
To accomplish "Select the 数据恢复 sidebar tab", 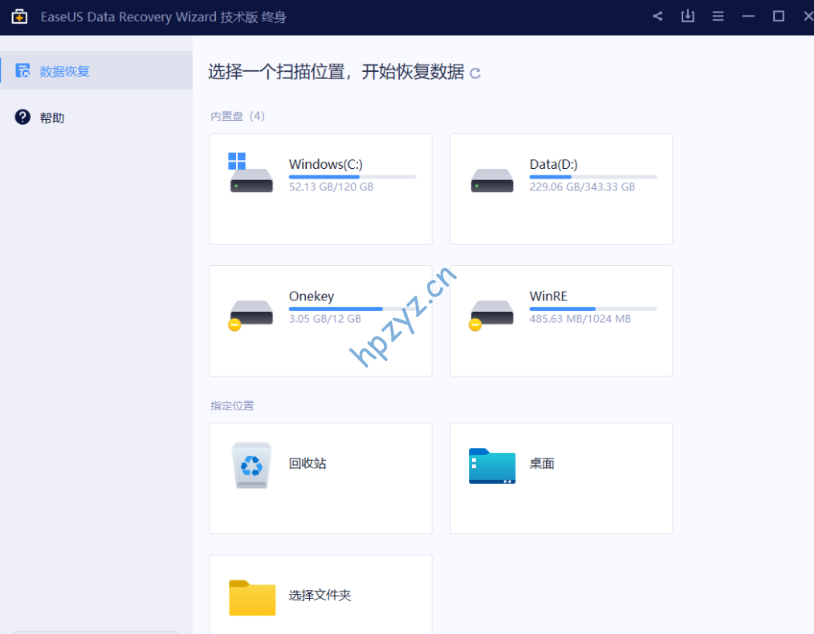I will click(x=64, y=71).
